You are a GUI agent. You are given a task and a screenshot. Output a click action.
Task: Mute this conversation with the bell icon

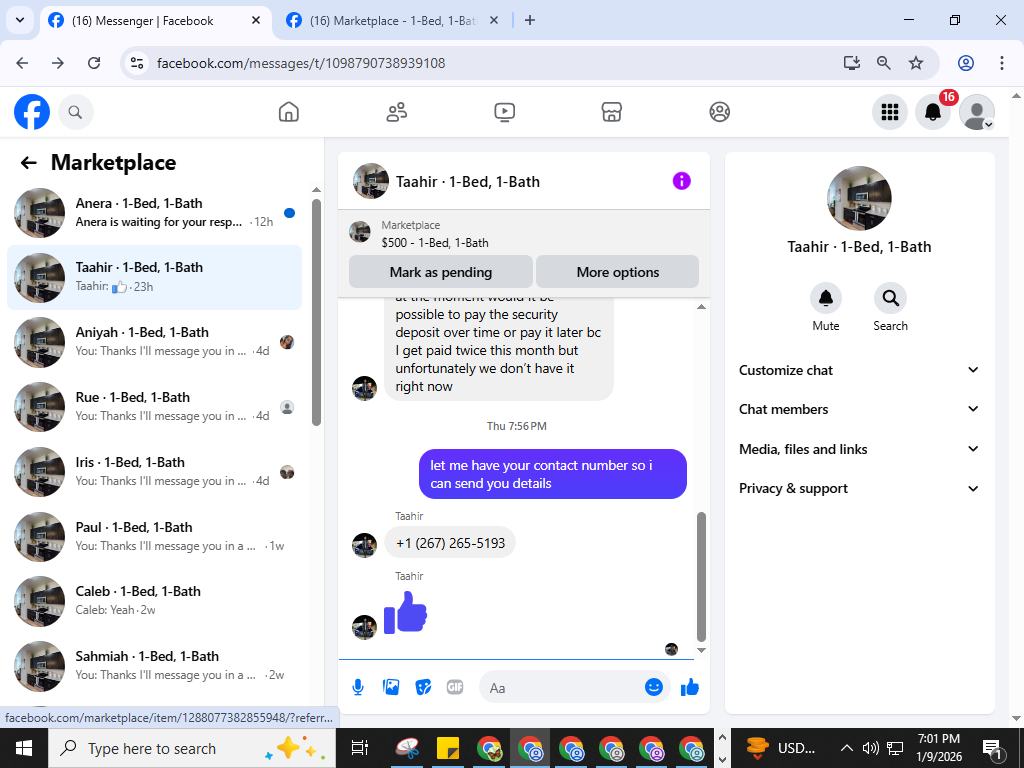pyautogui.click(x=825, y=298)
